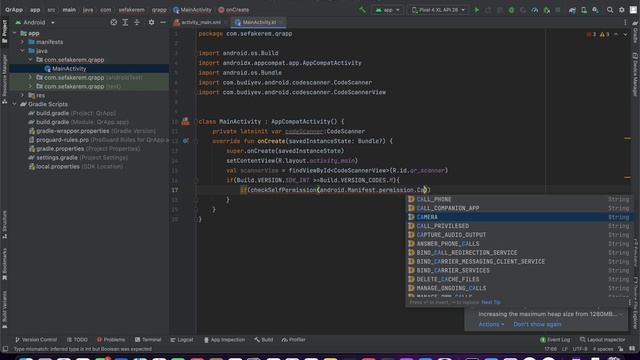
Task: Open the Profiler tool tab
Action: pos(293,340)
